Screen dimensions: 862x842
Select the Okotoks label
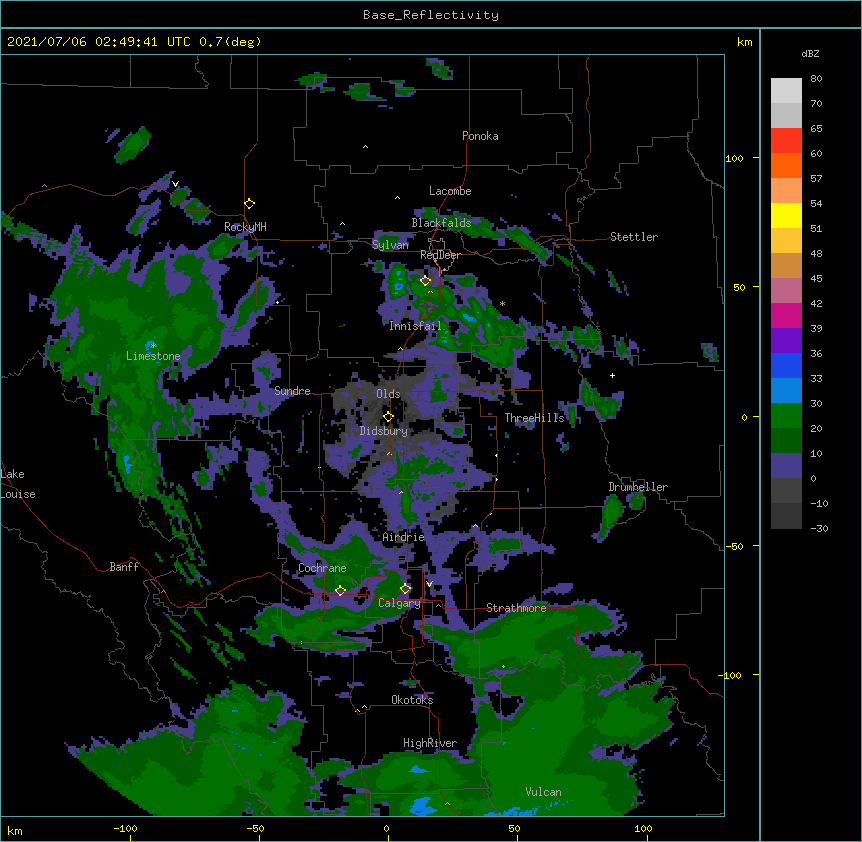[412, 700]
